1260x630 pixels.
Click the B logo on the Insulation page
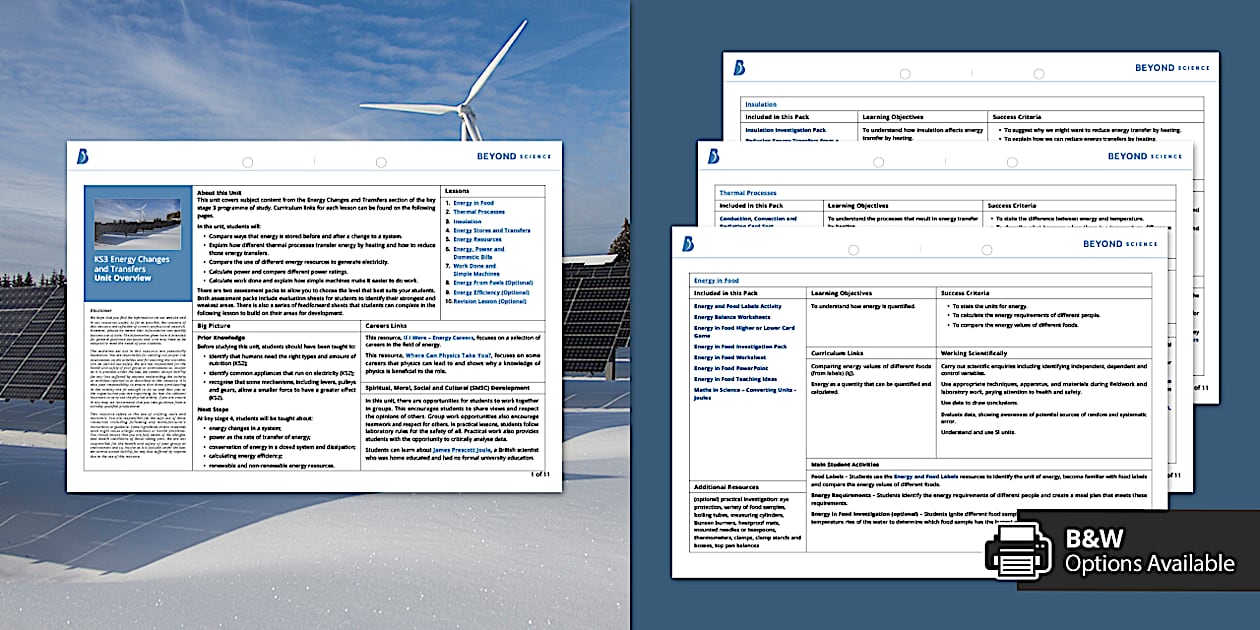coord(737,67)
